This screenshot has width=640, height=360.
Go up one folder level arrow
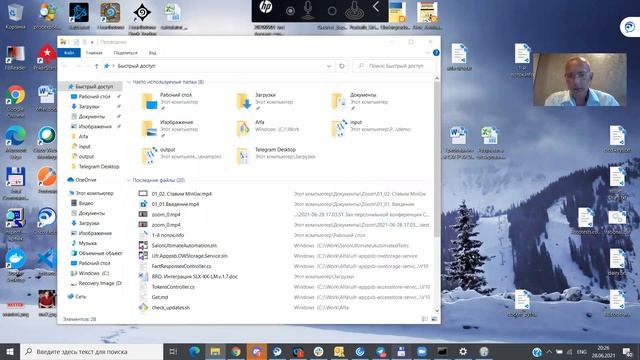[96, 66]
